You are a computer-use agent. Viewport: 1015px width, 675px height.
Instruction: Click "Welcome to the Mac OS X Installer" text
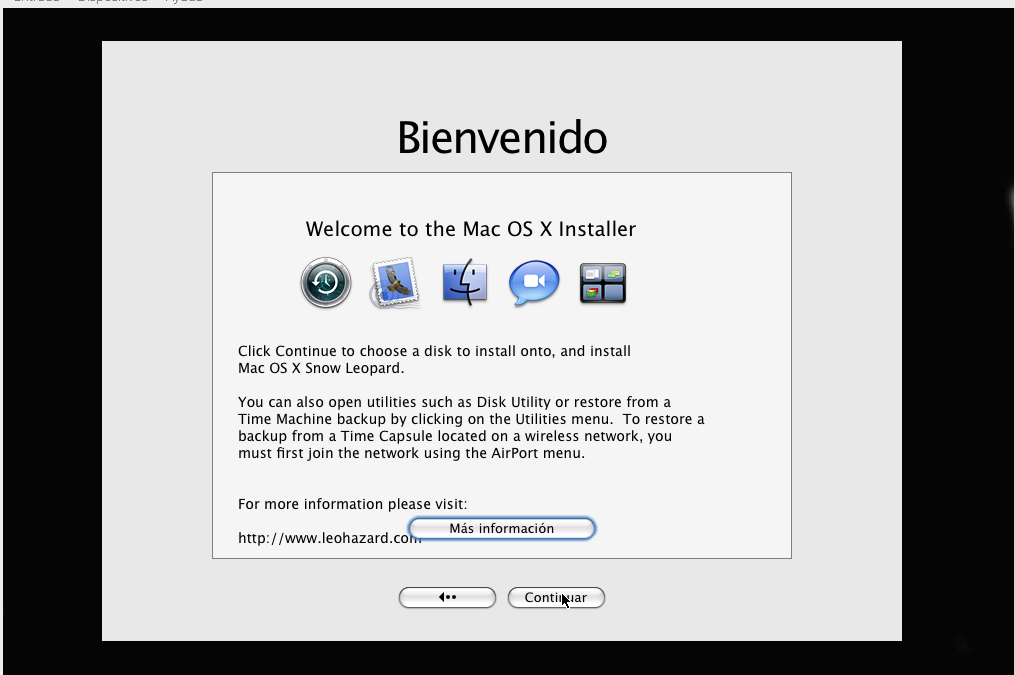(x=471, y=229)
